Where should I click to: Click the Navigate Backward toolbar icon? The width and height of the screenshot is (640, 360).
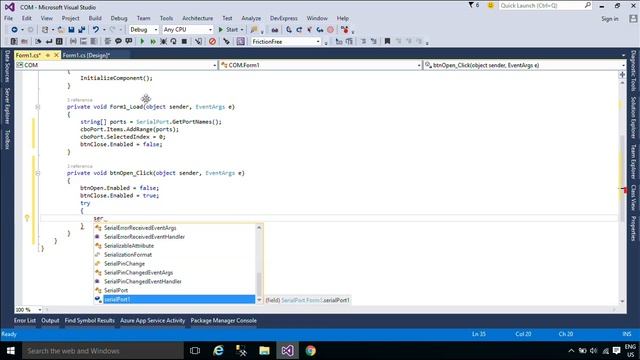(x=14, y=30)
